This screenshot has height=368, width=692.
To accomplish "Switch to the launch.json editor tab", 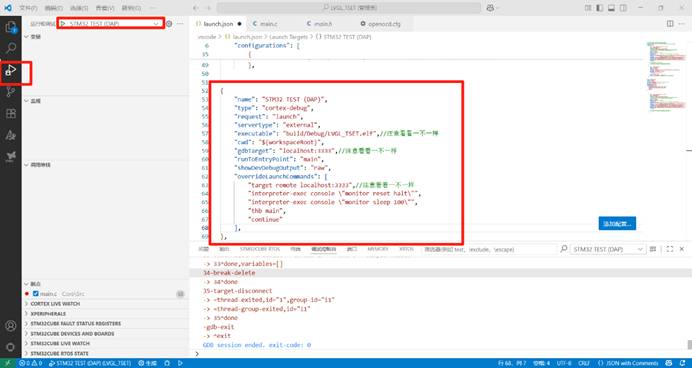I will click(219, 23).
